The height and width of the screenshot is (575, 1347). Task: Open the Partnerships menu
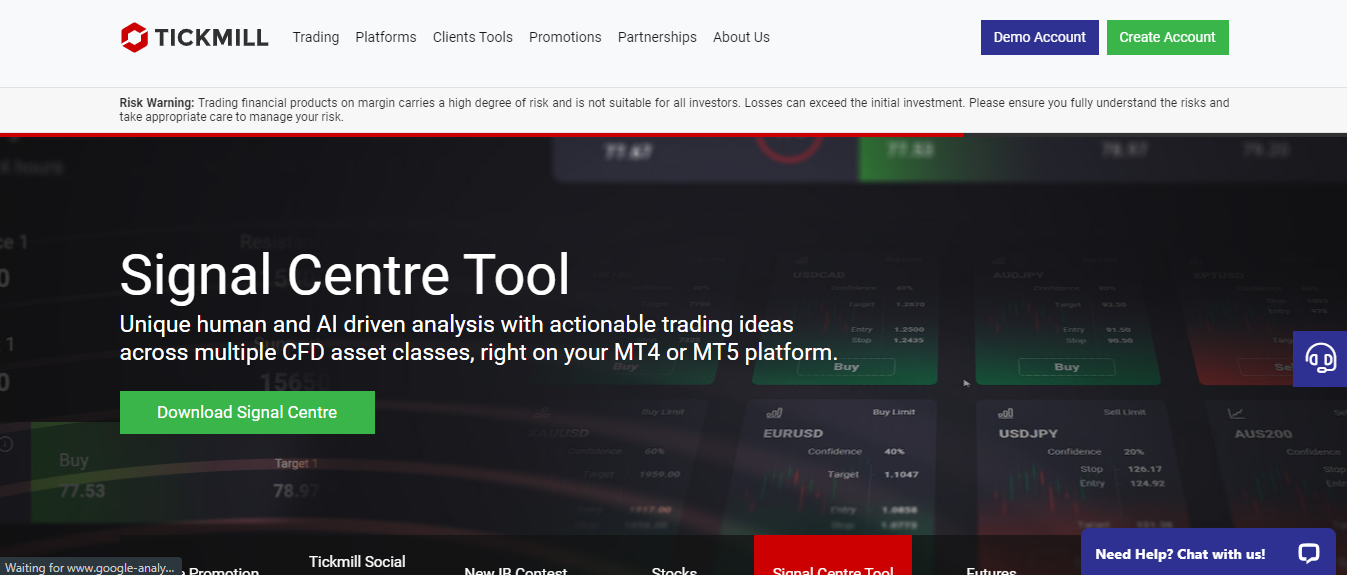657,37
